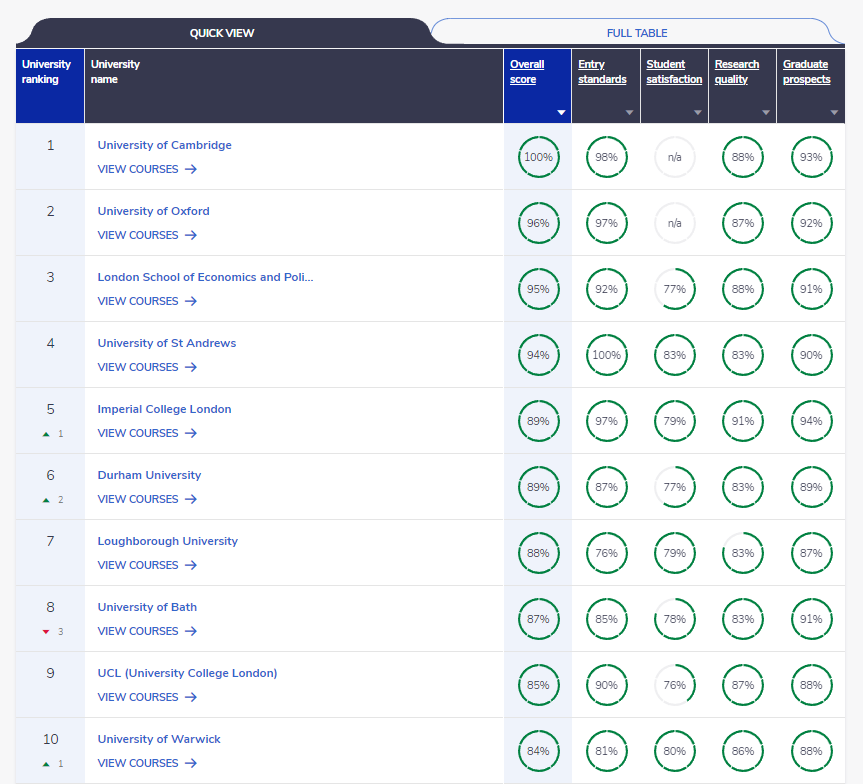Sort by Entry standards column header
The image size is (863, 784).
click(602, 72)
